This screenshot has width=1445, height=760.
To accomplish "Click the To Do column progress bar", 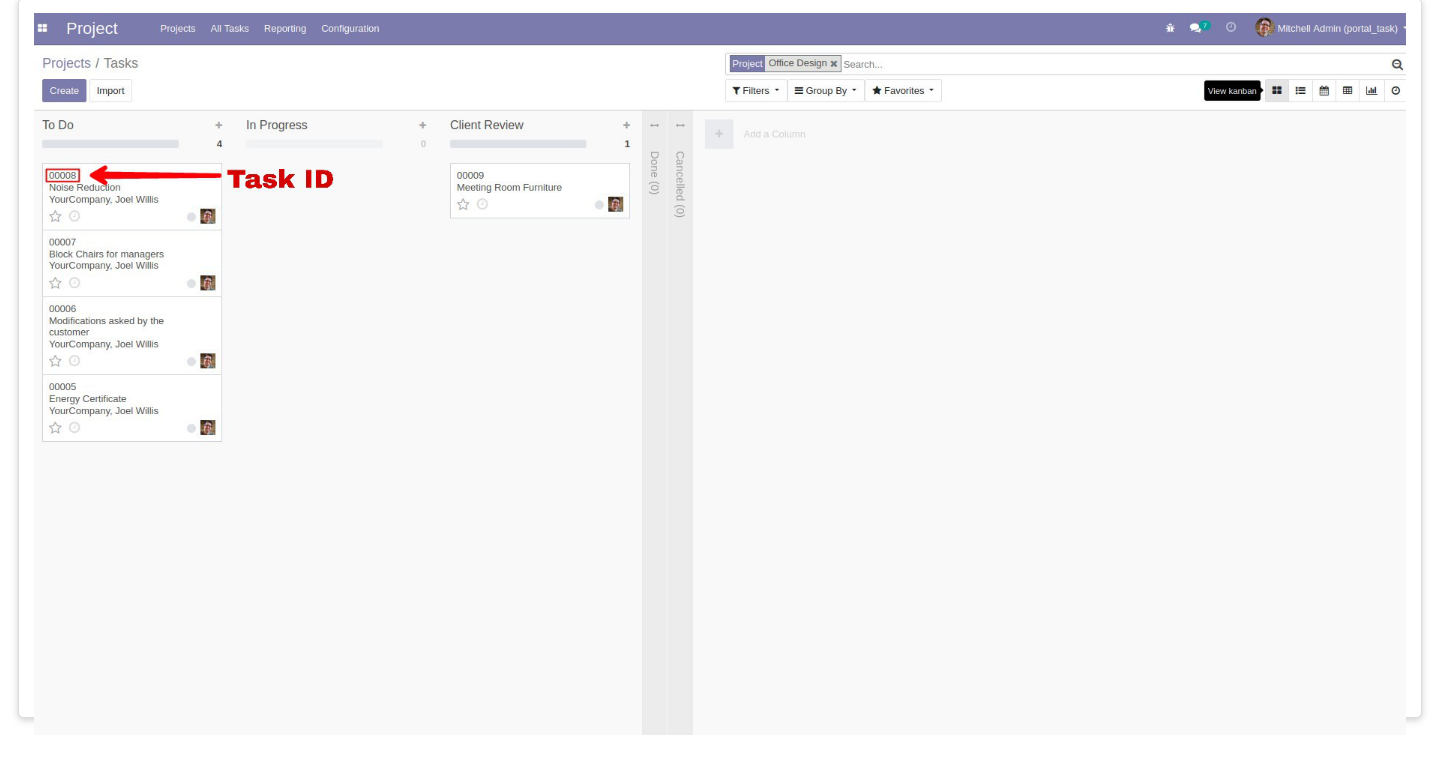I will 110,144.
